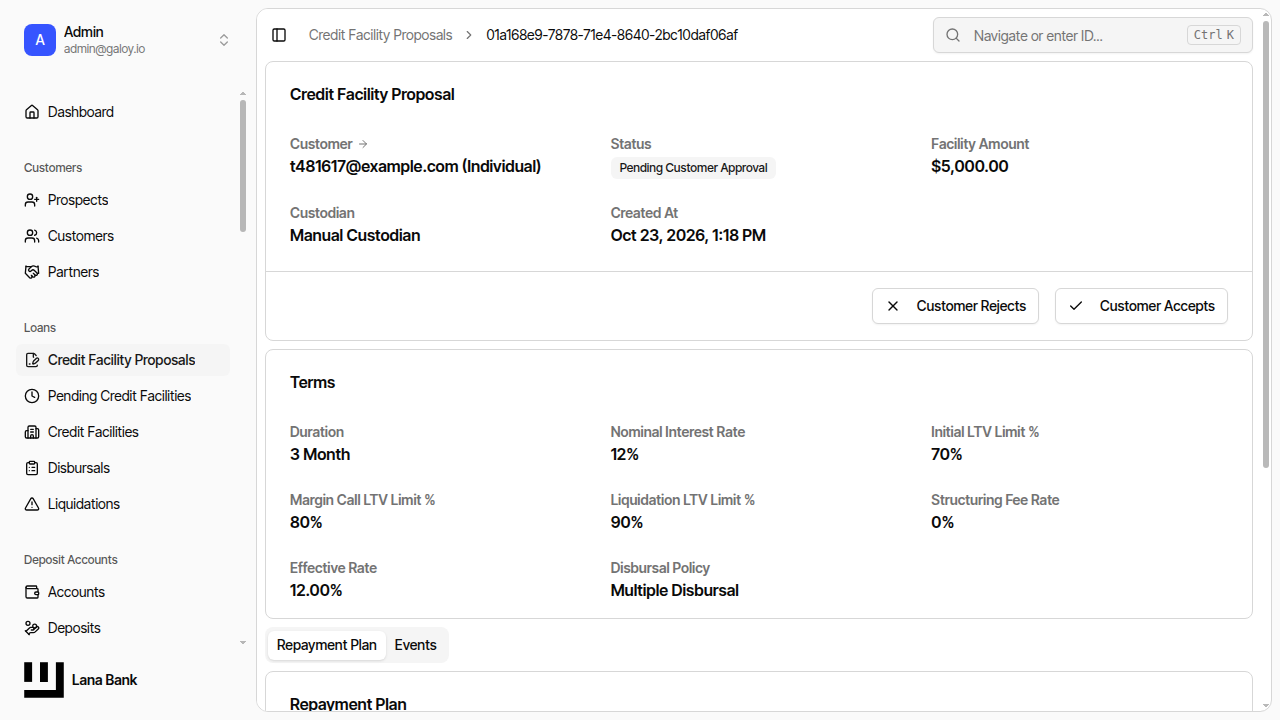Click the Pending Credit Facilities clock icon
Viewport: 1280px width, 720px height.
[32, 396]
